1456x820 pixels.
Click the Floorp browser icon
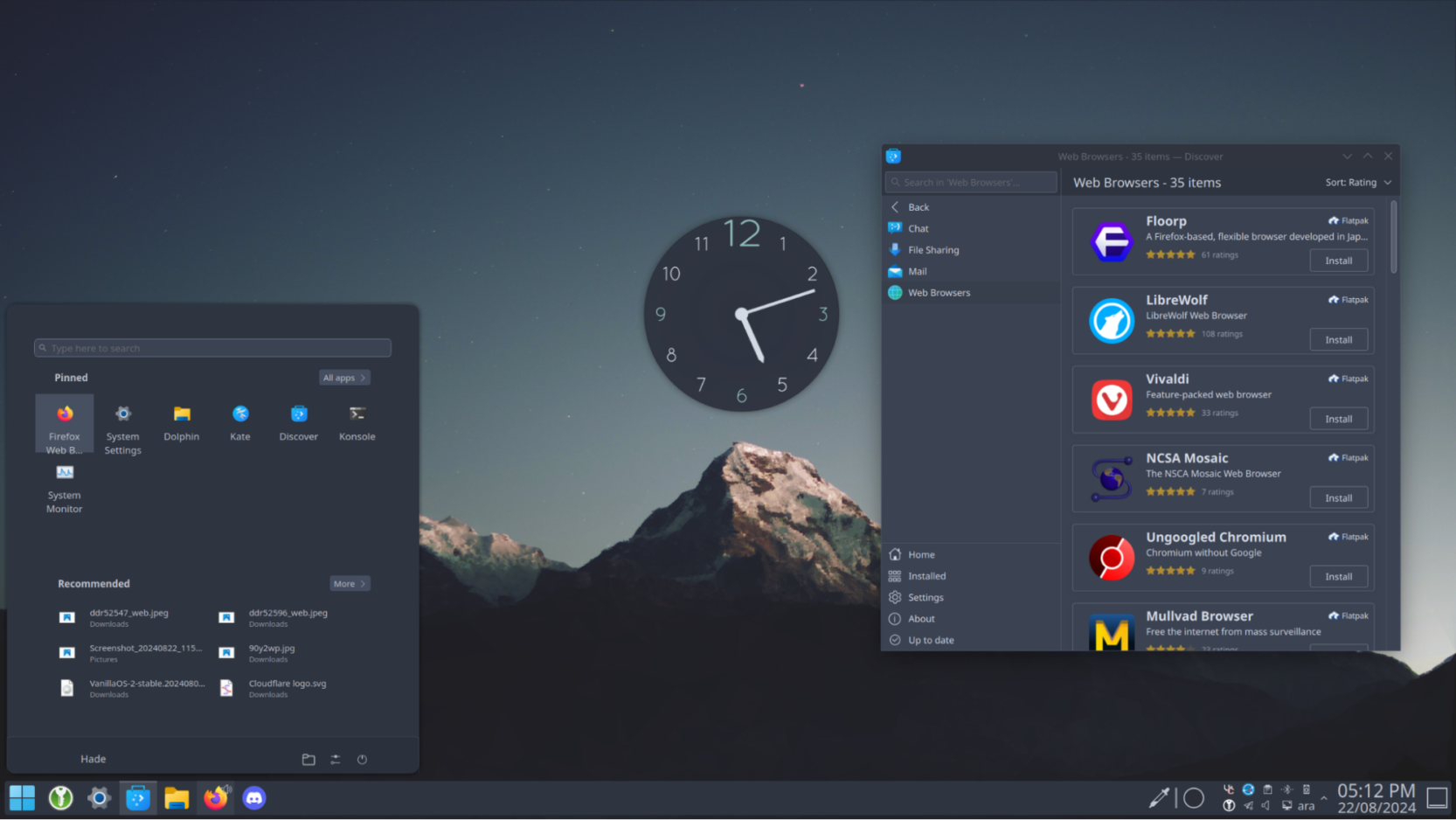point(1111,241)
